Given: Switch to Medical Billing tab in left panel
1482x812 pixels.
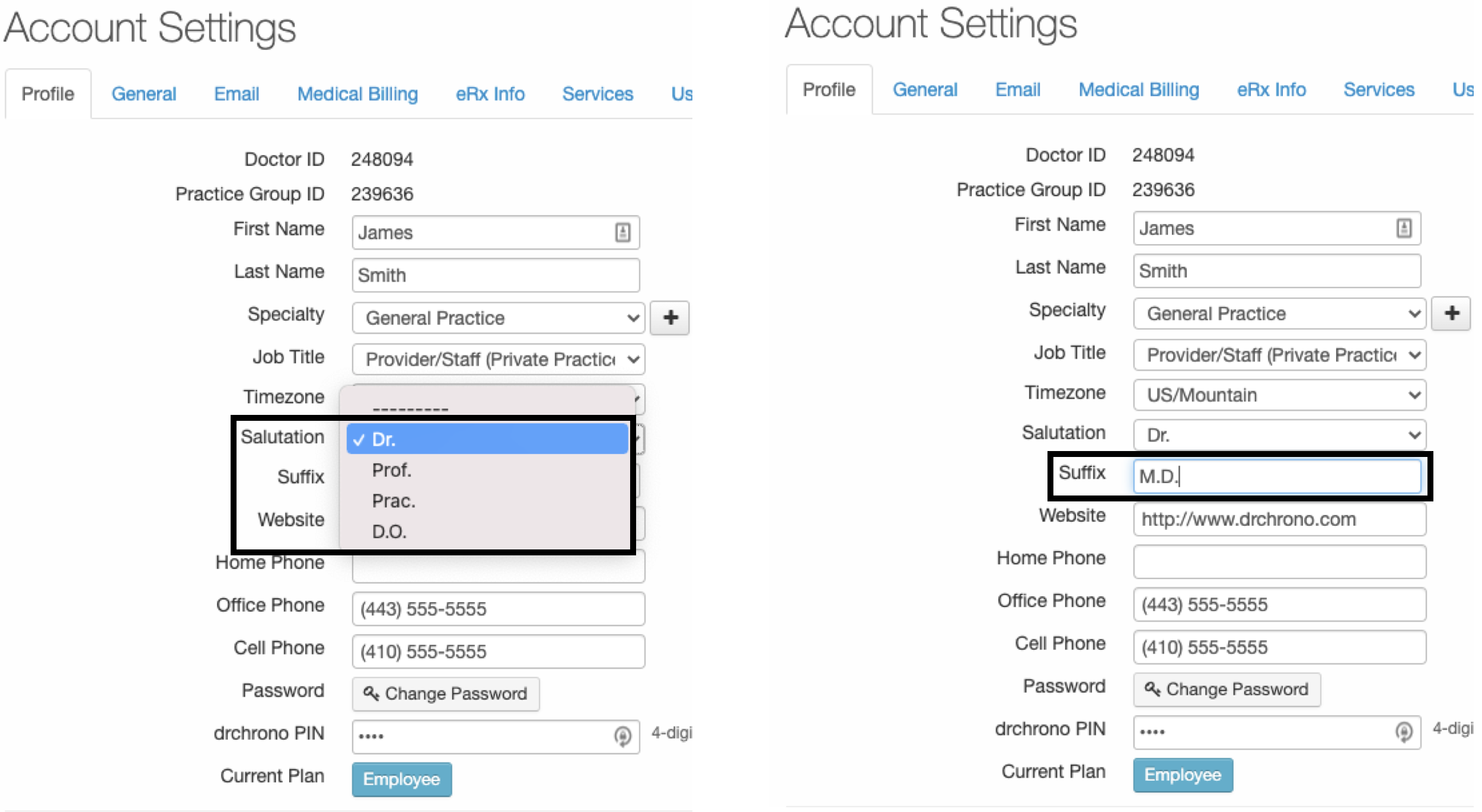Looking at the screenshot, I should tap(357, 94).
